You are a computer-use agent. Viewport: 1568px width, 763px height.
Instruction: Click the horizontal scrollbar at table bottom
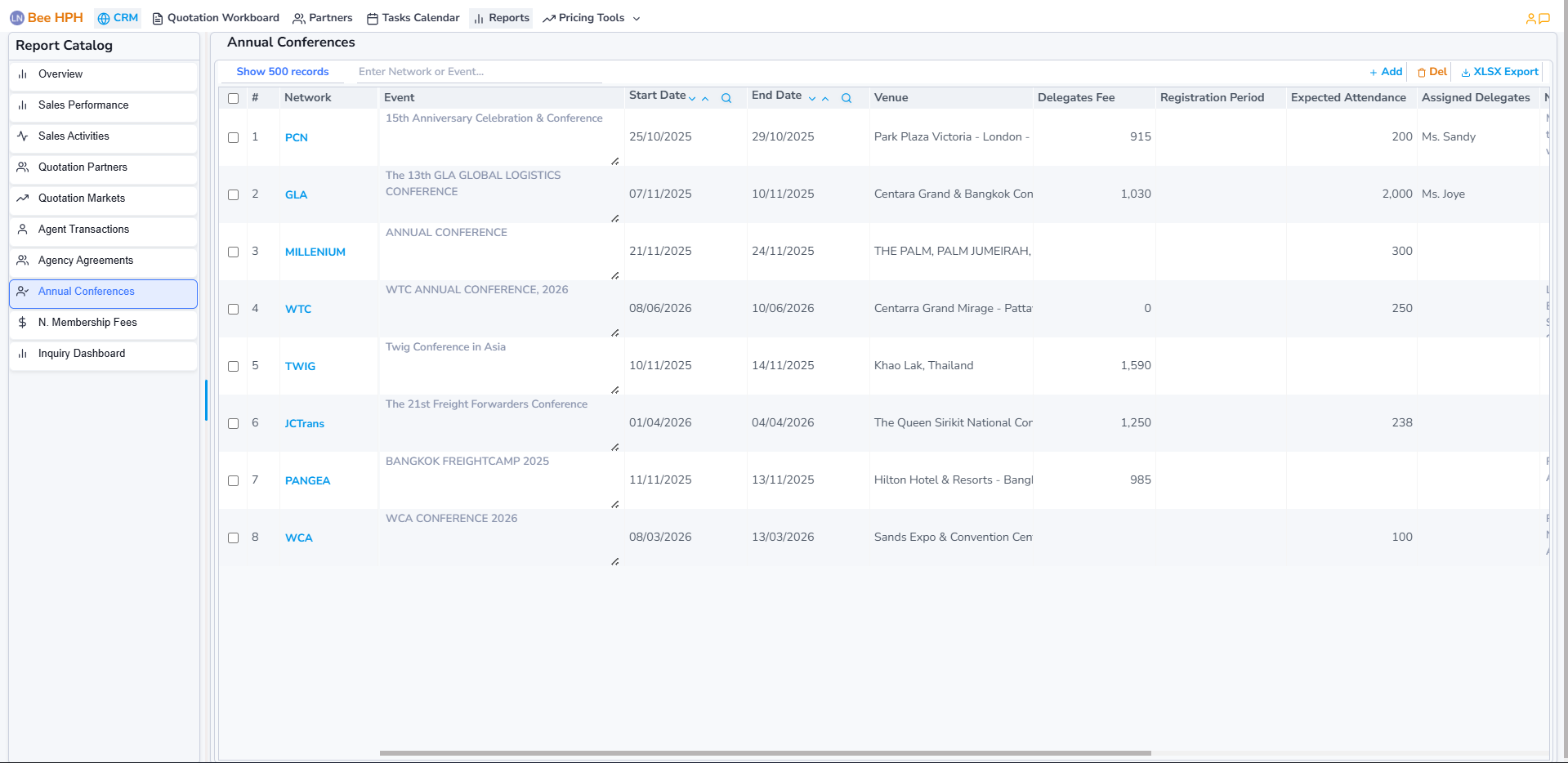tap(765, 753)
